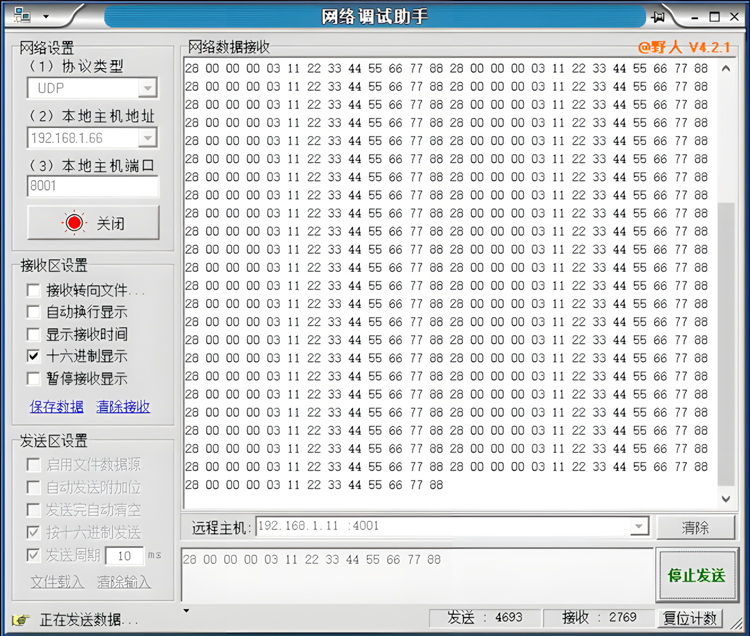
Task: Toggle 自动换行显示 checkbox
Action: click(35, 312)
